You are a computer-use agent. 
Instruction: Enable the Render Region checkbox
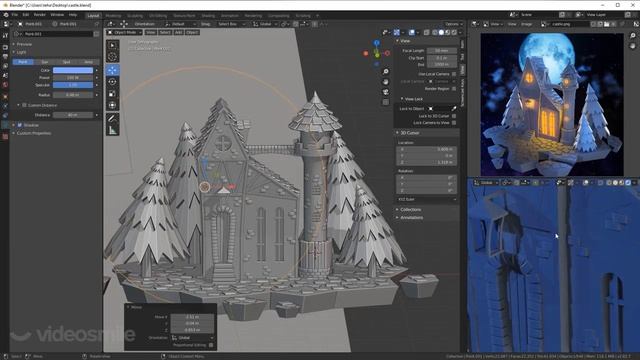click(454, 89)
